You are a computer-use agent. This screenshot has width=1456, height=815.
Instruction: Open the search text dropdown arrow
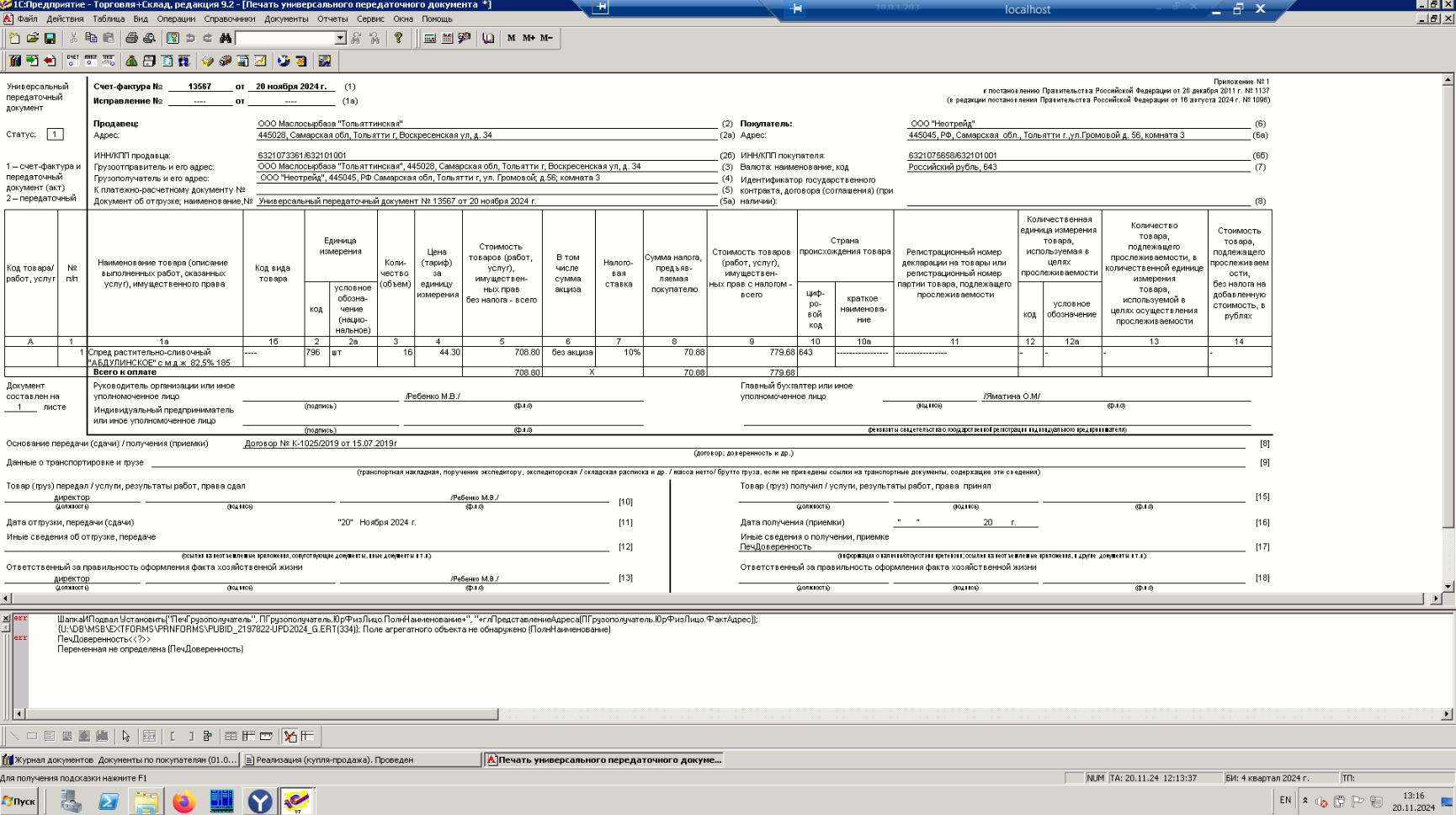point(340,38)
